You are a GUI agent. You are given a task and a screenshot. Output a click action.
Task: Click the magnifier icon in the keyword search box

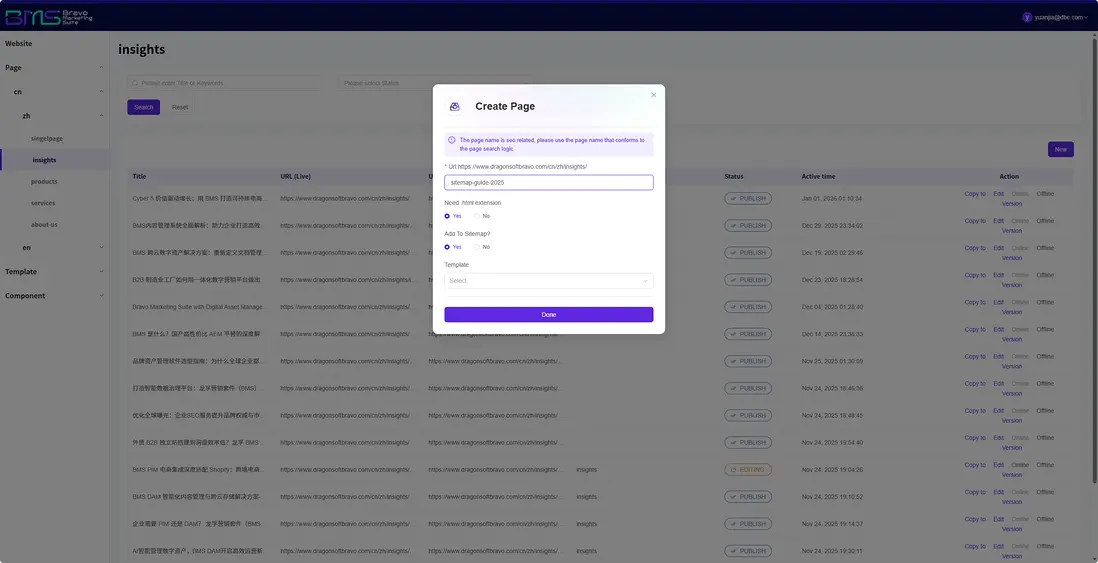point(135,83)
